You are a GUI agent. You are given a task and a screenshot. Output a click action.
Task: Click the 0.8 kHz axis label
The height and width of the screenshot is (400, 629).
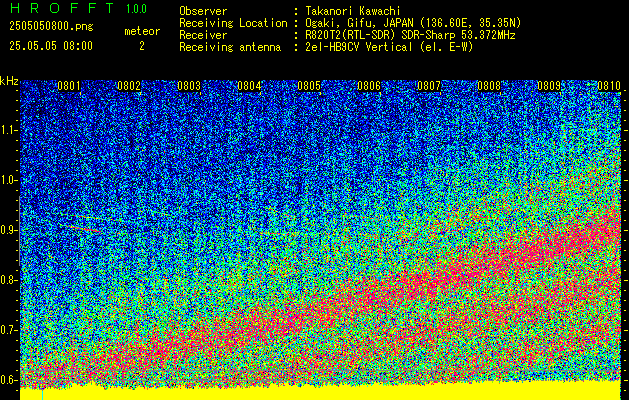coord(8,280)
